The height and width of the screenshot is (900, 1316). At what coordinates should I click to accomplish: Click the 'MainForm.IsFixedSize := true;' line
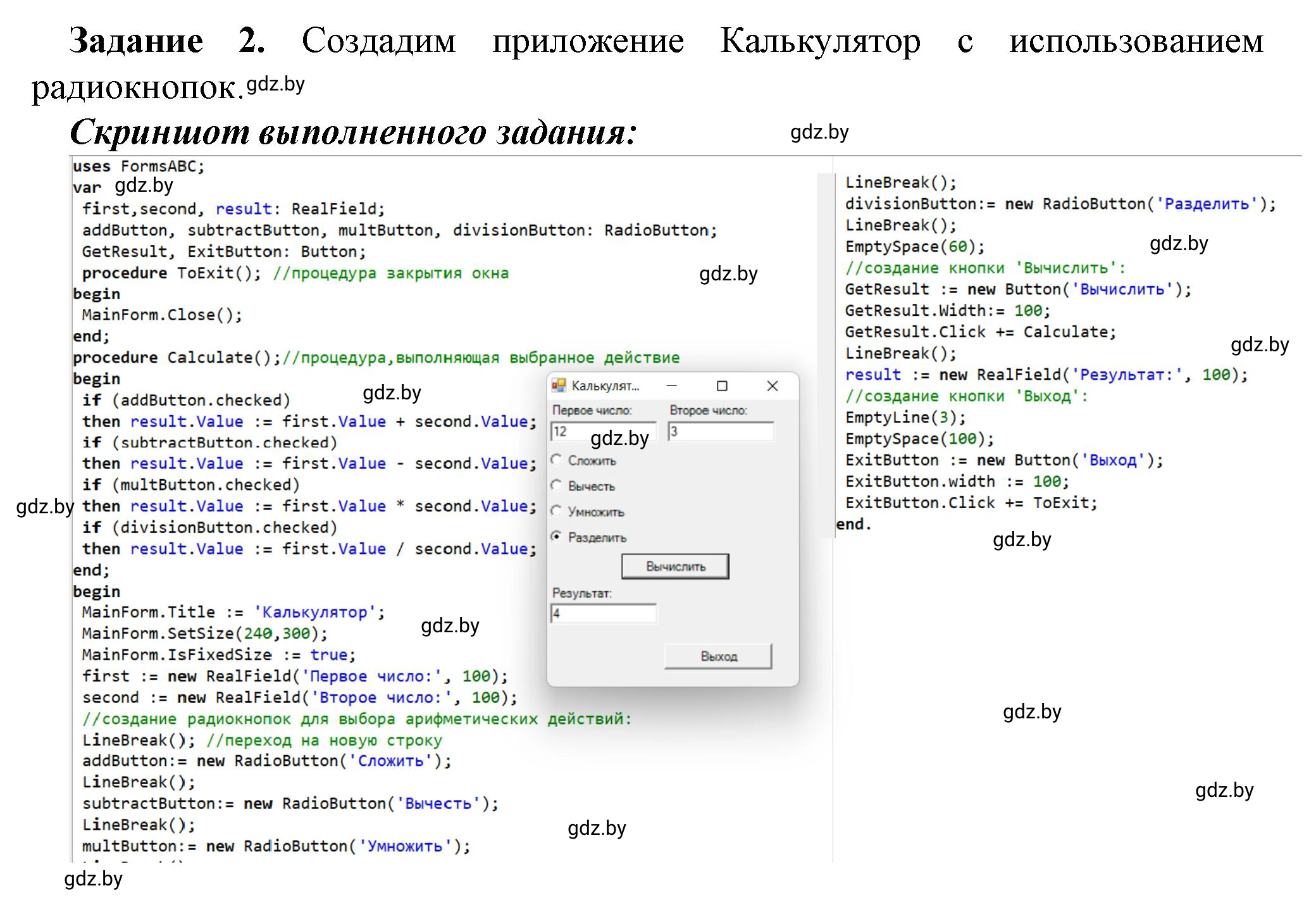tap(219, 654)
